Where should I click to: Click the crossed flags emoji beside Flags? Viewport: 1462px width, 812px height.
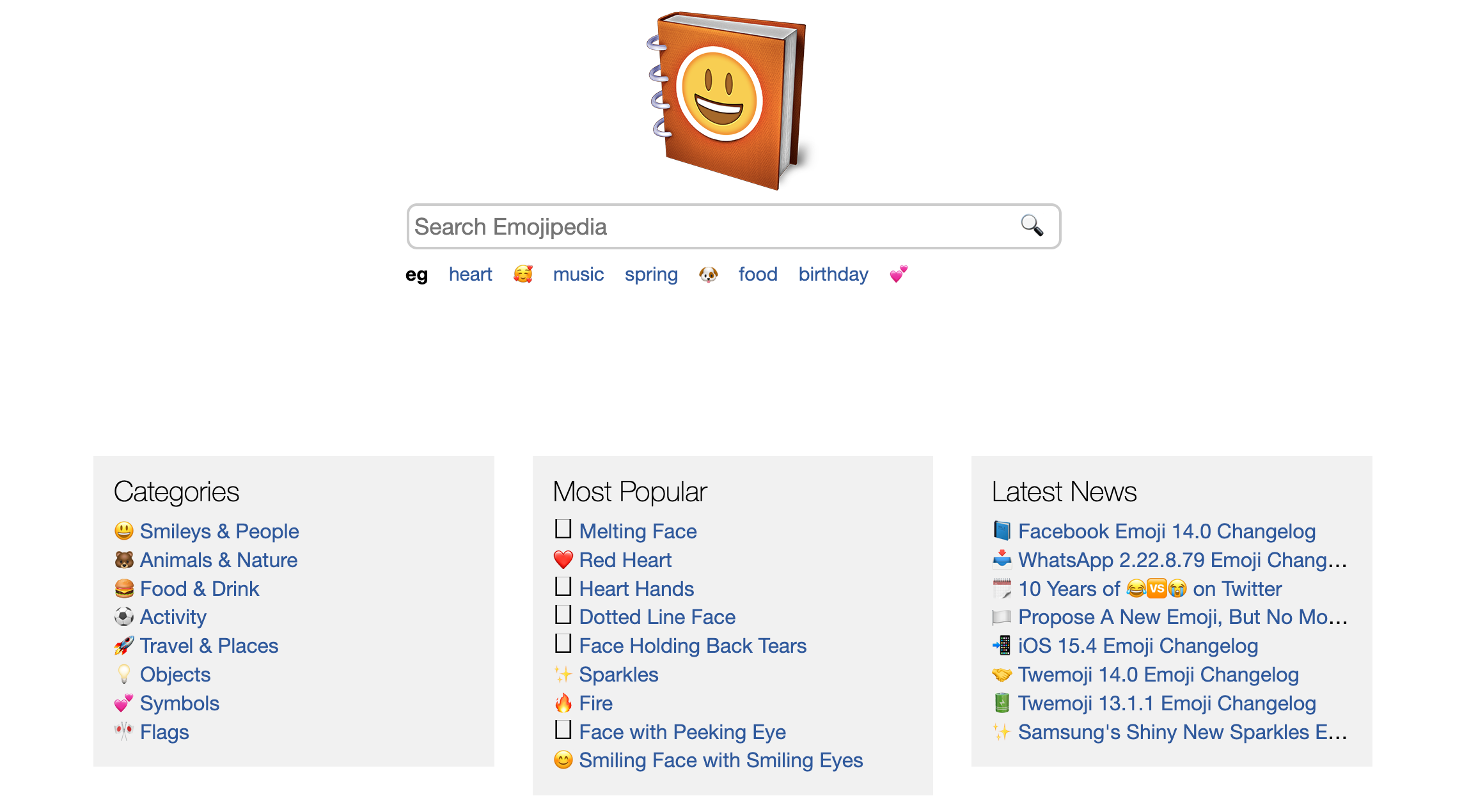click(x=124, y=731)
